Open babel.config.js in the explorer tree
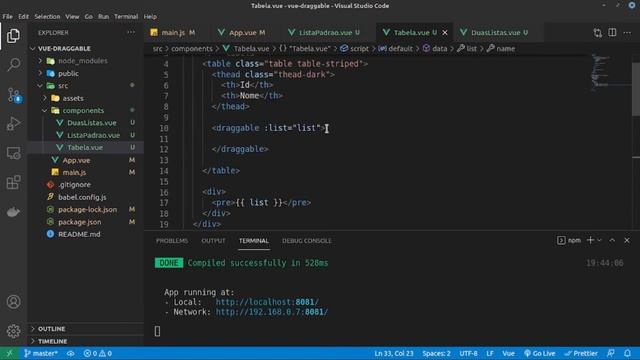Screen dimensions: 640x360 pos(82,197)
